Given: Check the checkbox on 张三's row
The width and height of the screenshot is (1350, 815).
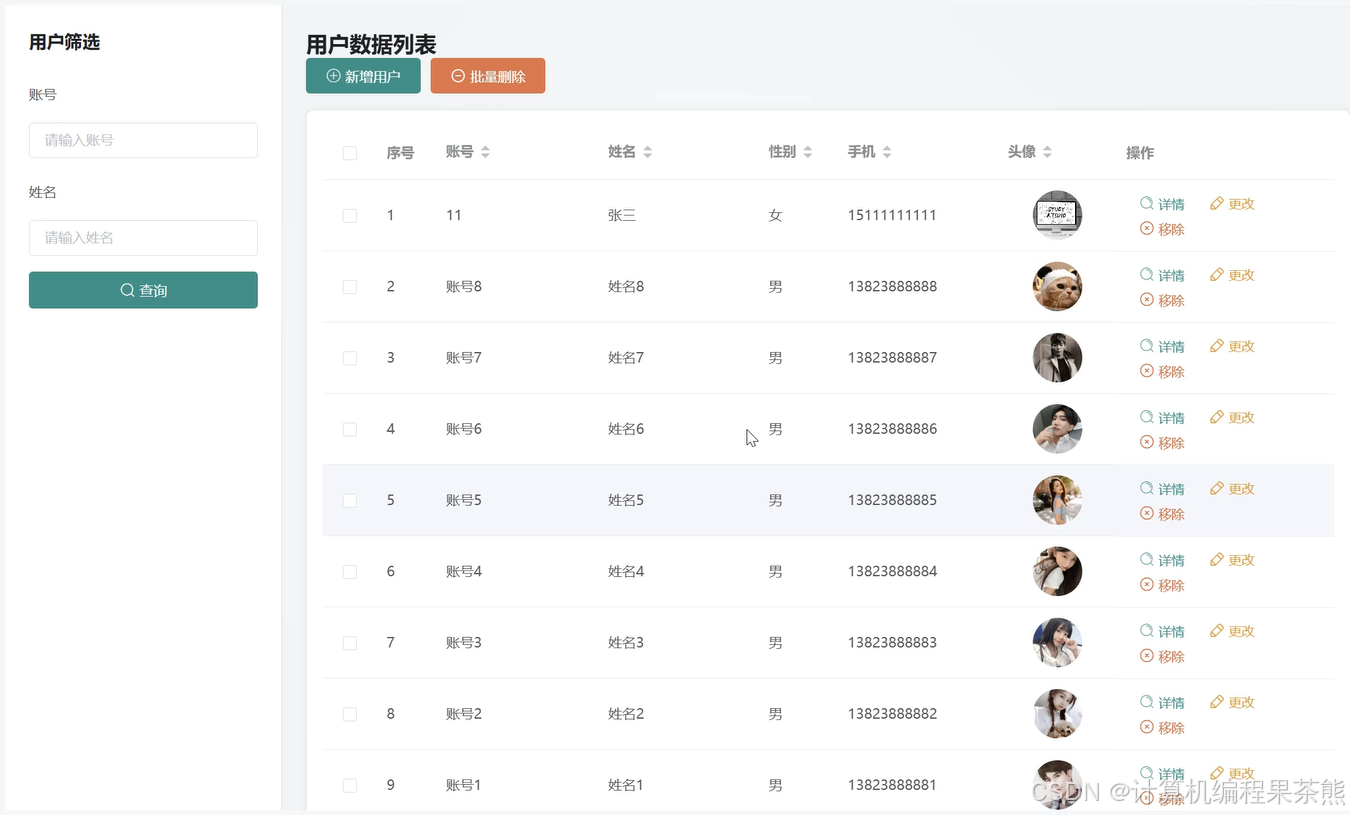Looking at the screenshot, I should click(x=349, y=215).
